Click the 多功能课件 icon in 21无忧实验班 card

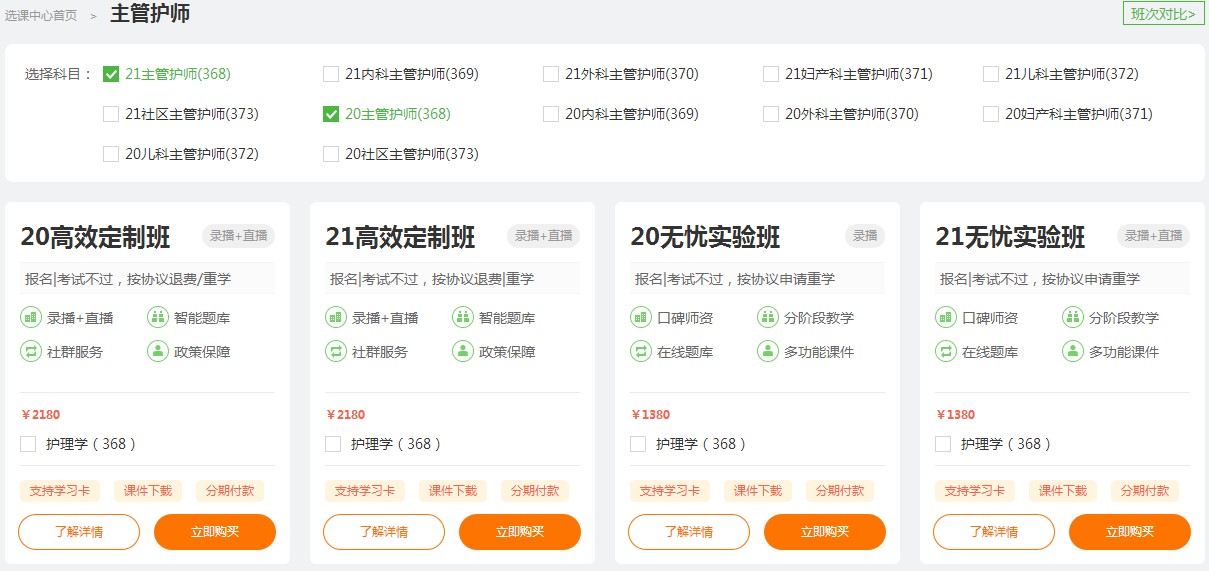click(1073, 352)
